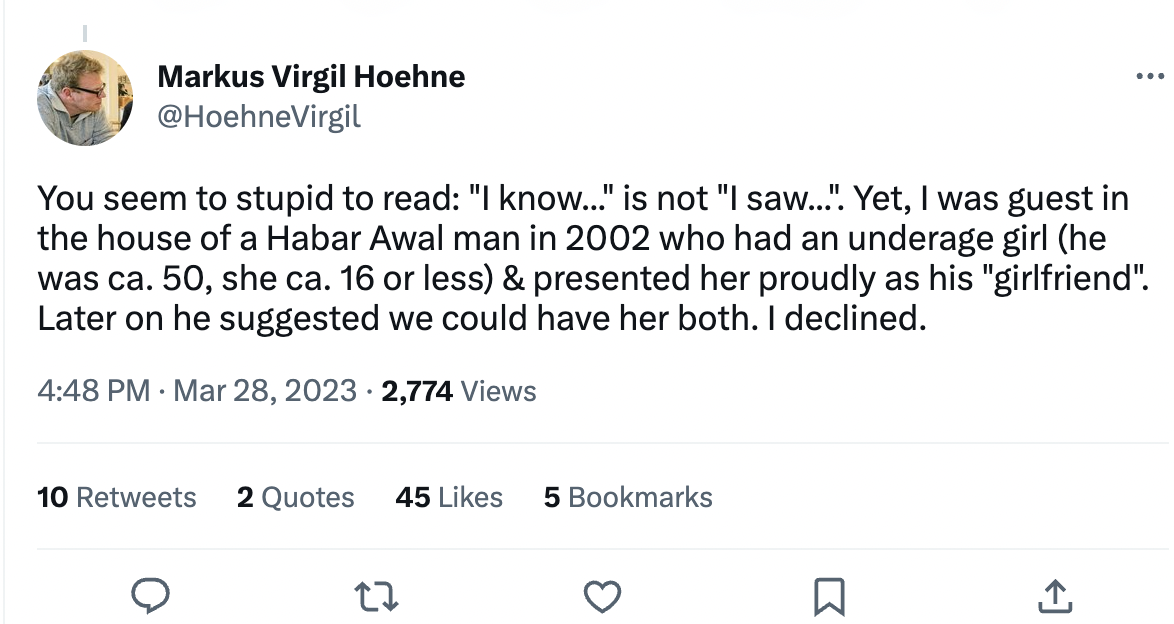This screenshot has height=624, width=1174.
Task: Visit the @HoehneVirgil handle link
Action: tap(259, 117)
